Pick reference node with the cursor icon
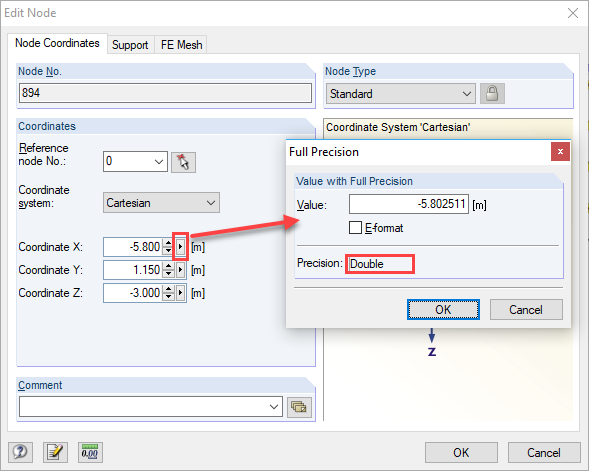 coord(183,162)
